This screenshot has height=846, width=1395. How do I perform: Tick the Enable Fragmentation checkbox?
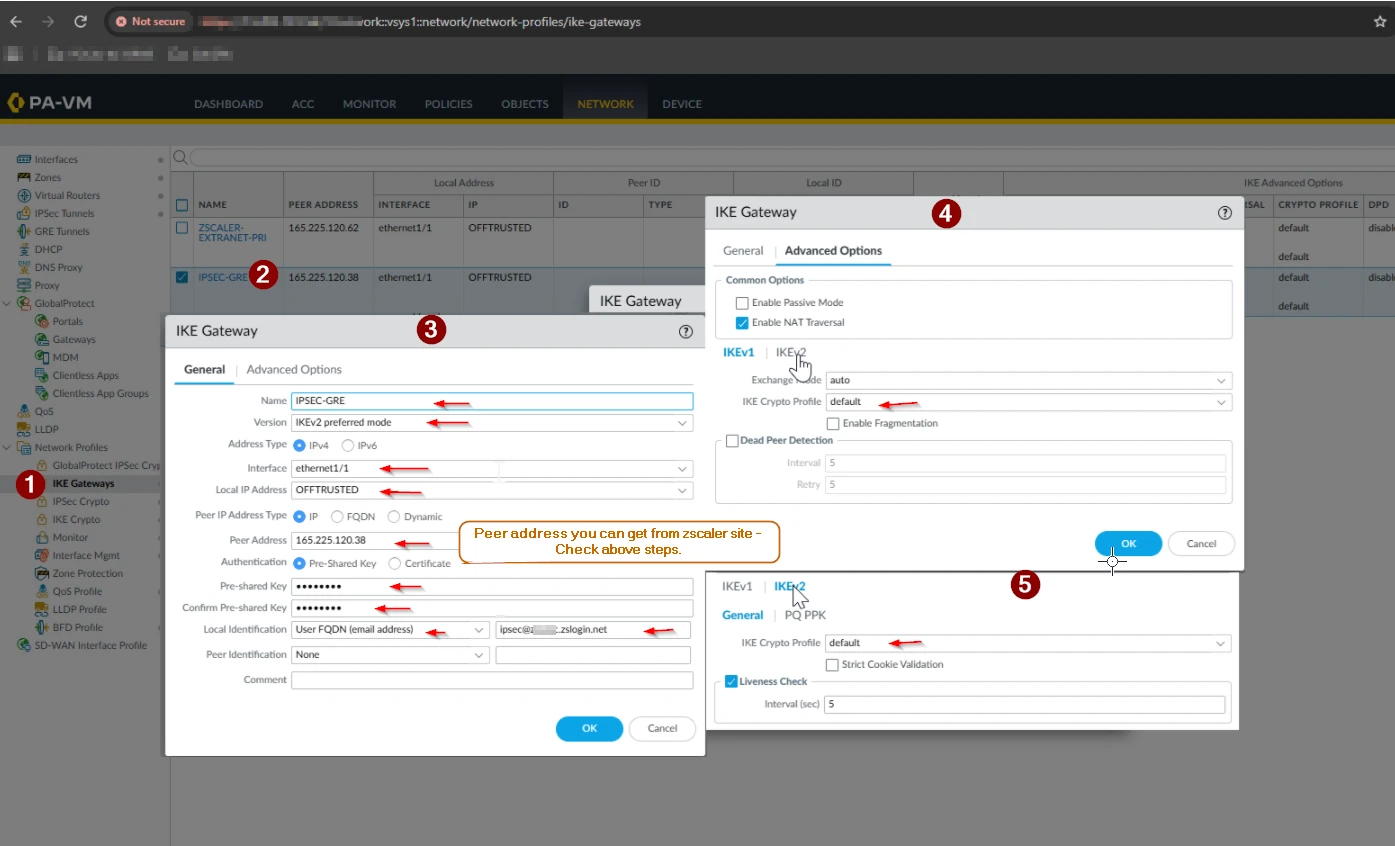[833, 424]
